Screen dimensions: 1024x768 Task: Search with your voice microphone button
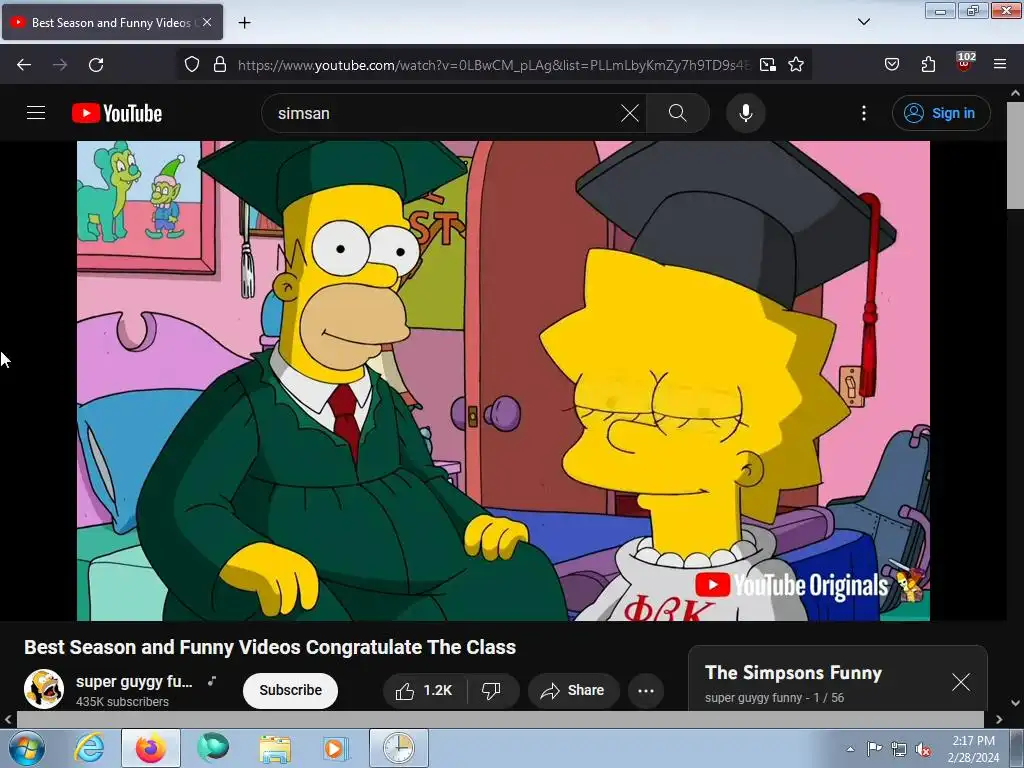click(x=746, y=113)
